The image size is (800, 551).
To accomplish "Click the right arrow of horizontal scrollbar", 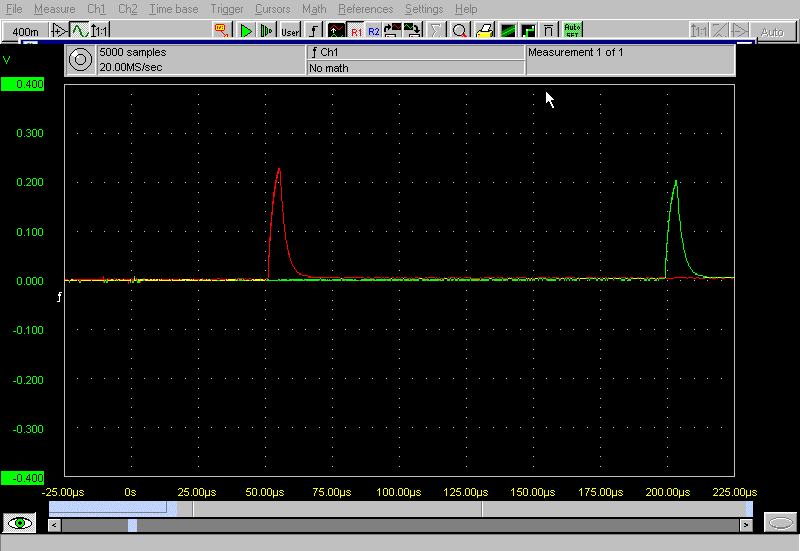I will coord(746,525).
